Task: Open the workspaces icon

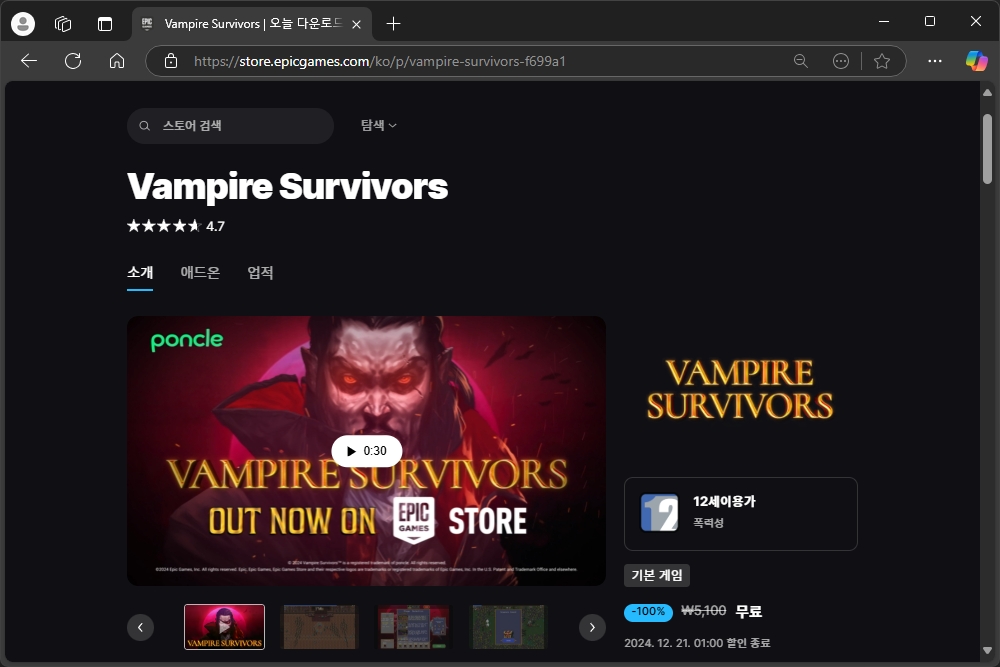Action: click(x=63, y=24)
